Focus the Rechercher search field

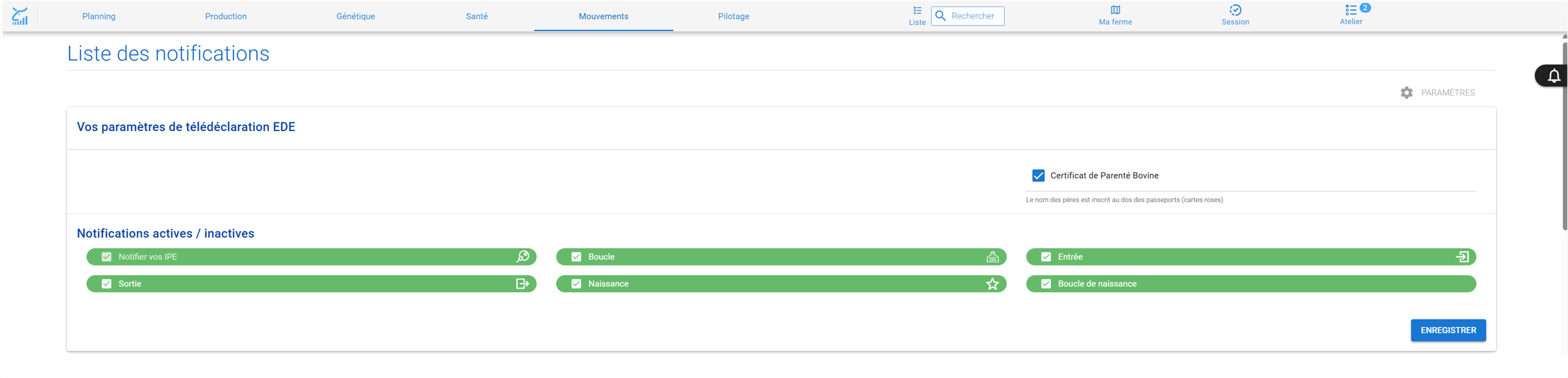[x=967, y=16]
